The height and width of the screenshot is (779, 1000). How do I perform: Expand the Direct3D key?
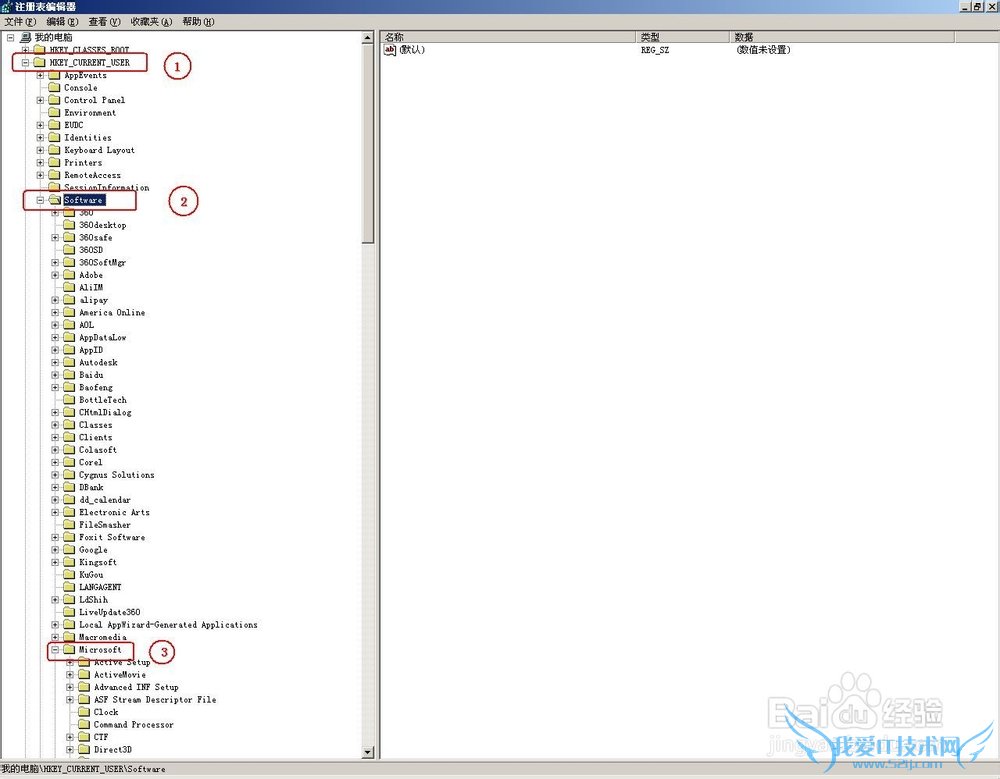click(x=70, y=750)
